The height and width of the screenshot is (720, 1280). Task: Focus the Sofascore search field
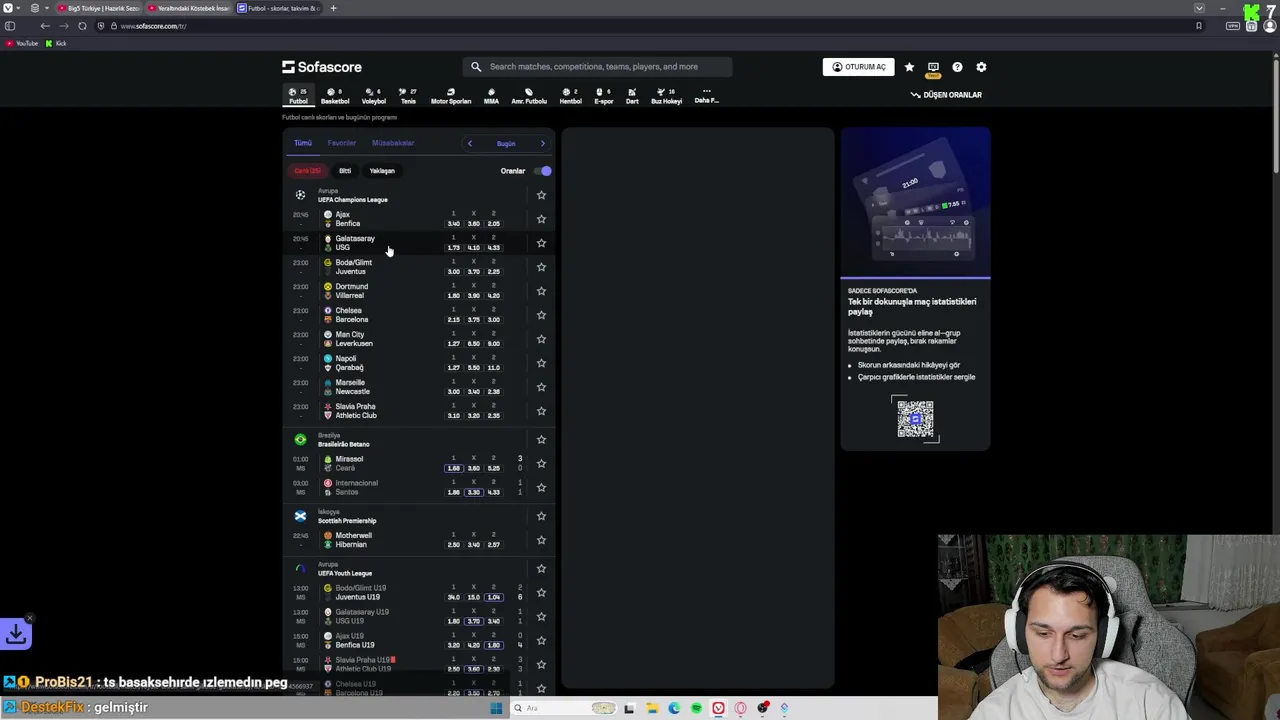597,67
